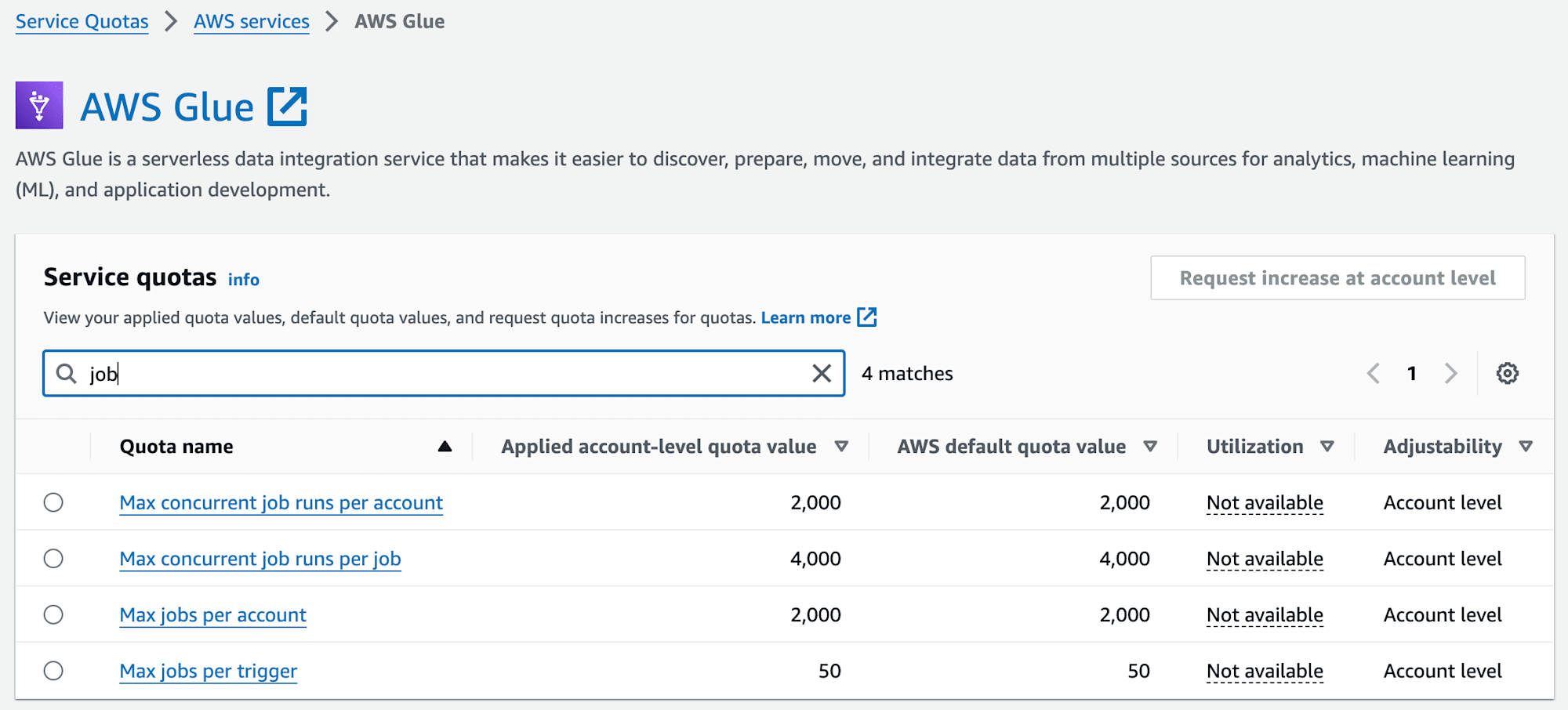The width and height of the screenshot is (1568, 710).
Task: Click the '4 matches' result count
Action: [907, 374]
